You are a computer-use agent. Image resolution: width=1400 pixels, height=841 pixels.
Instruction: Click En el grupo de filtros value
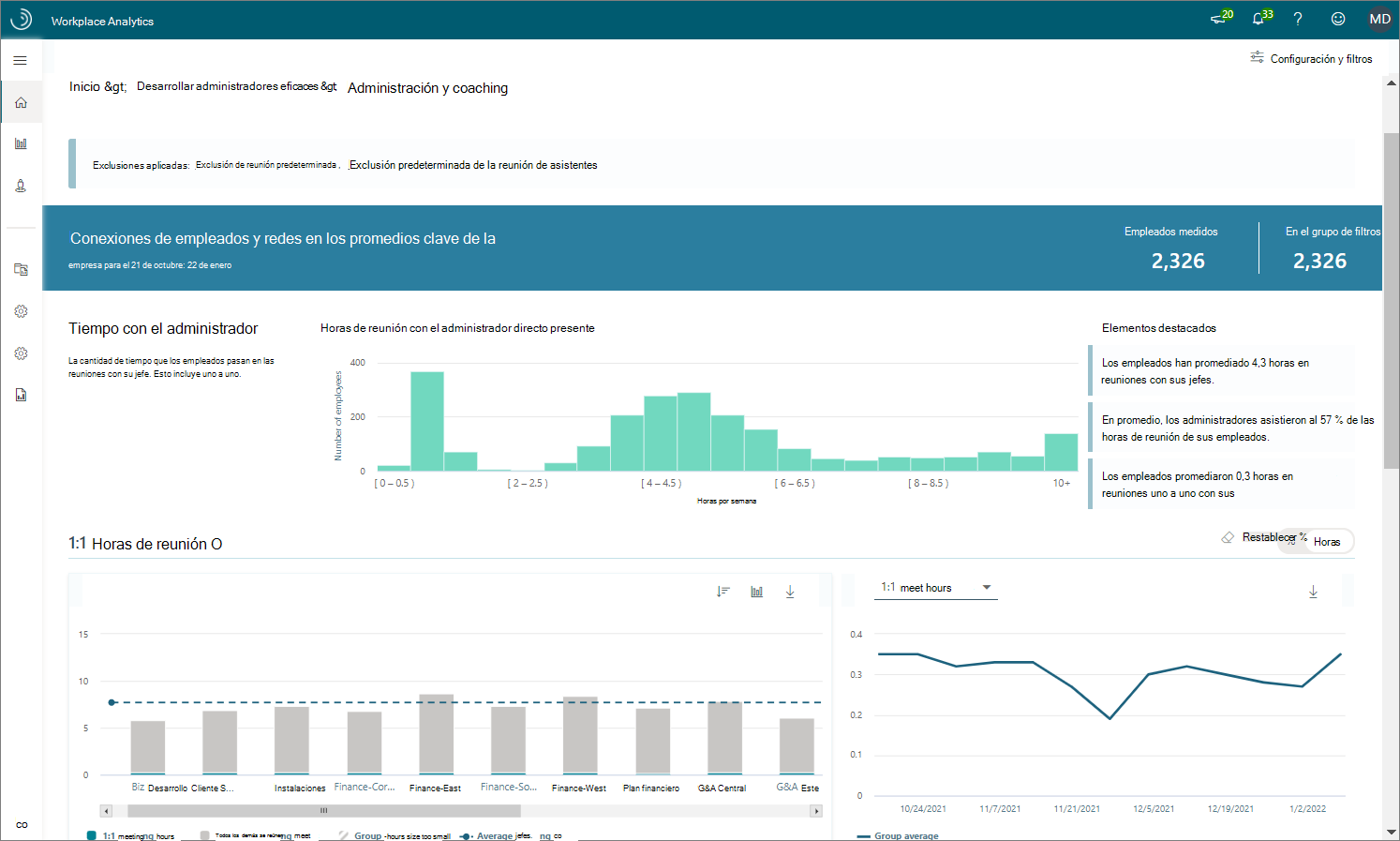coord(1319,262)
